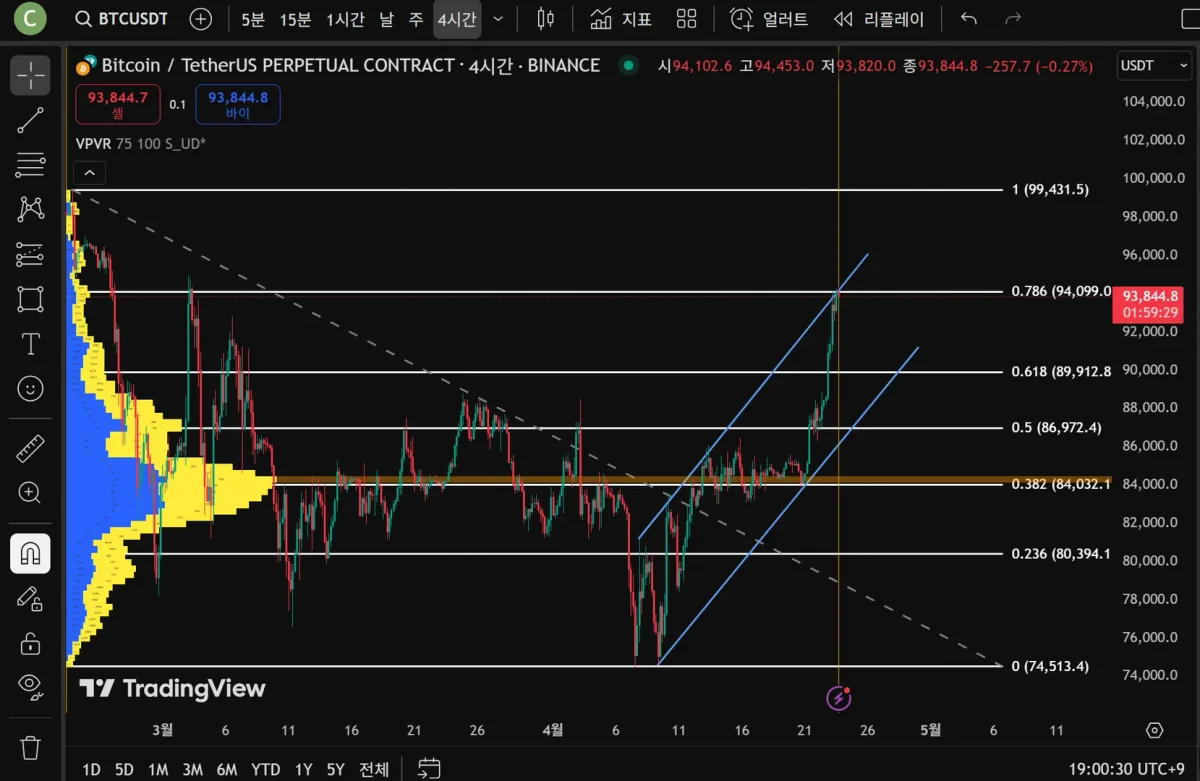Switch to 주 weekly timeframe
The height and width of the screenshot is (781, 1200).
(416, 19)
